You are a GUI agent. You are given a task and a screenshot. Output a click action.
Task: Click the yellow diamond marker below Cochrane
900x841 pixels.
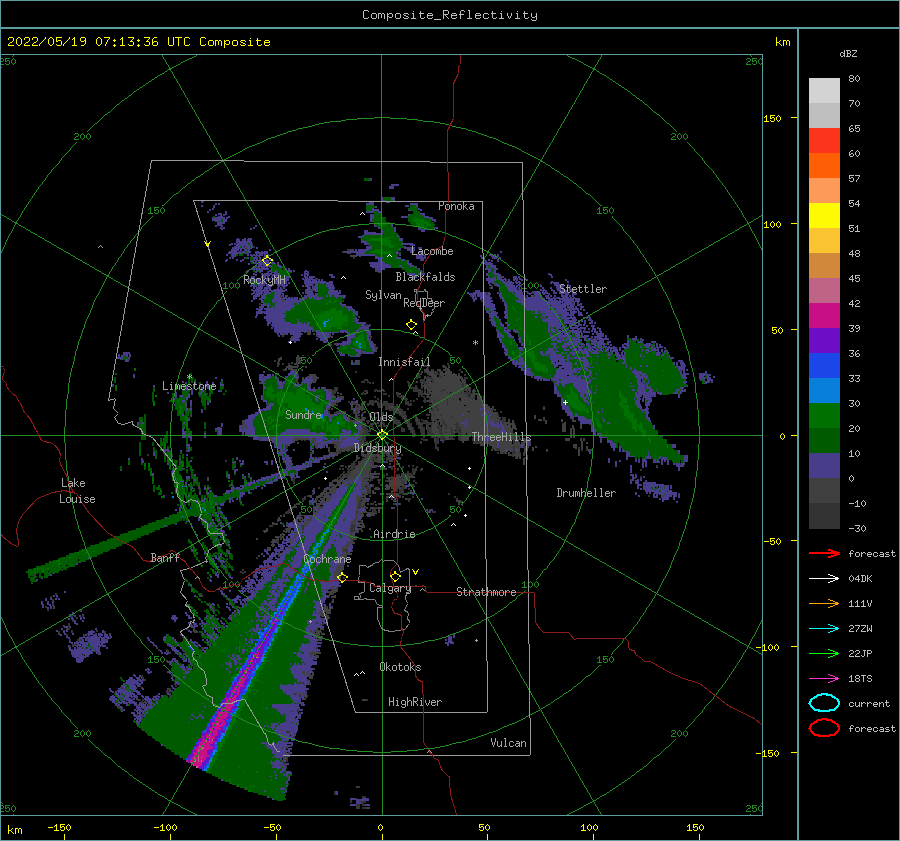pos(343,577)
